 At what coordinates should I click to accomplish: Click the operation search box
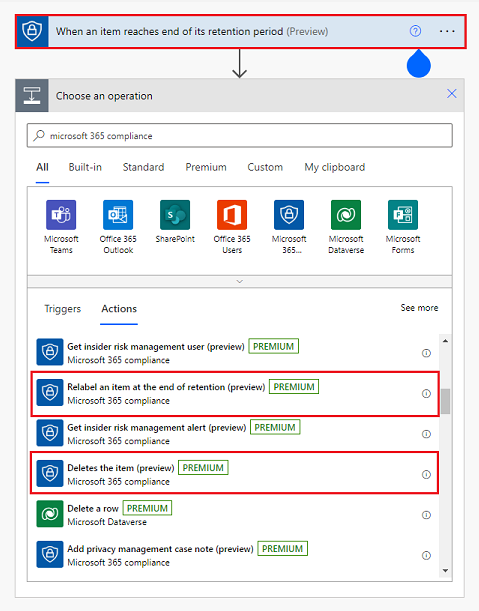pos(239,136)
